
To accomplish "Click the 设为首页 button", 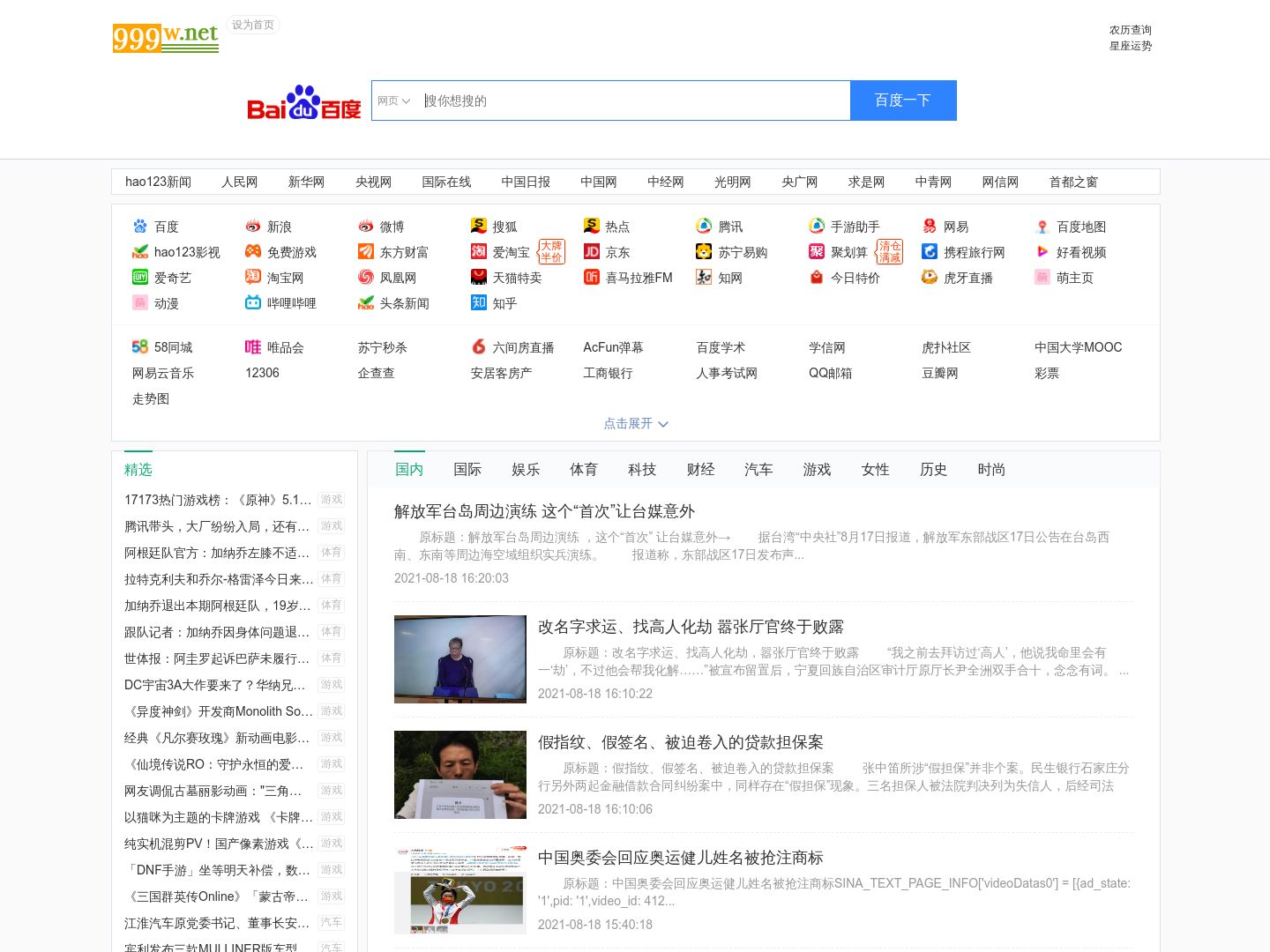I will [253, 25].
